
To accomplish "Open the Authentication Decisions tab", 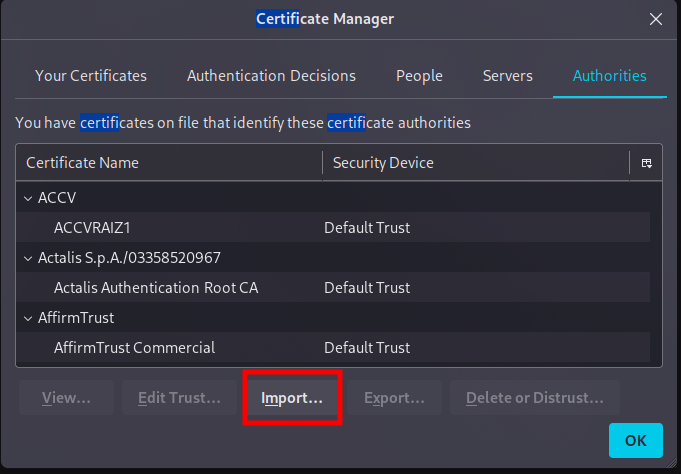I will 271,76.
